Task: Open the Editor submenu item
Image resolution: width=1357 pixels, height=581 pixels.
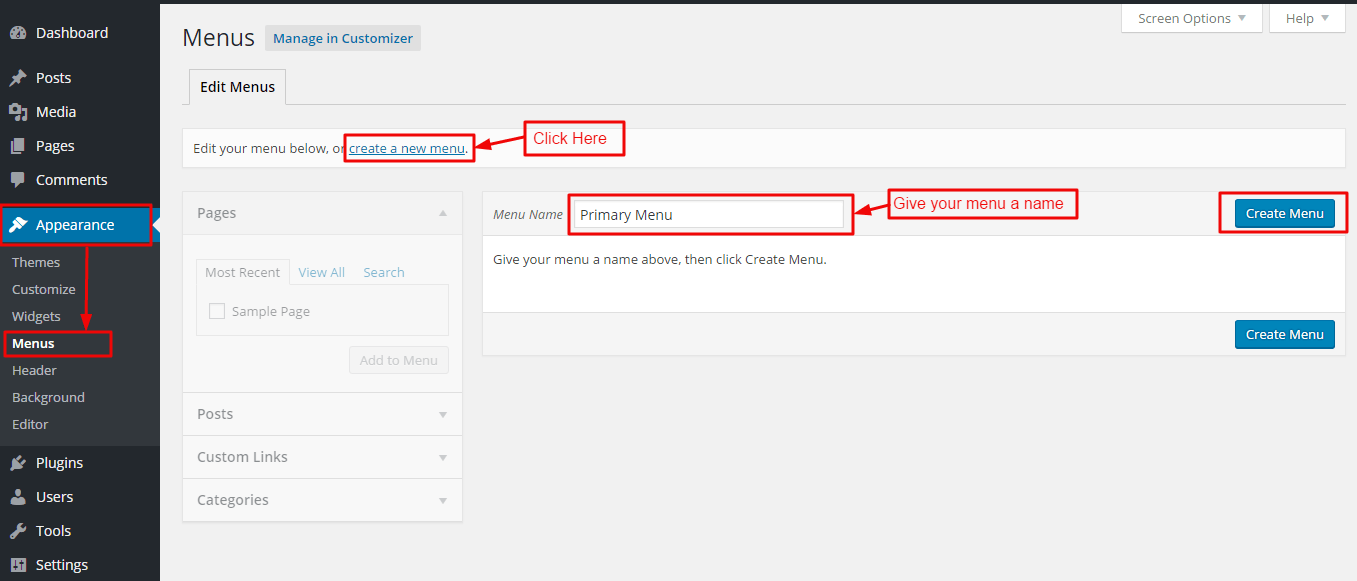Action: pyautogui.click(x=30, y=424)
